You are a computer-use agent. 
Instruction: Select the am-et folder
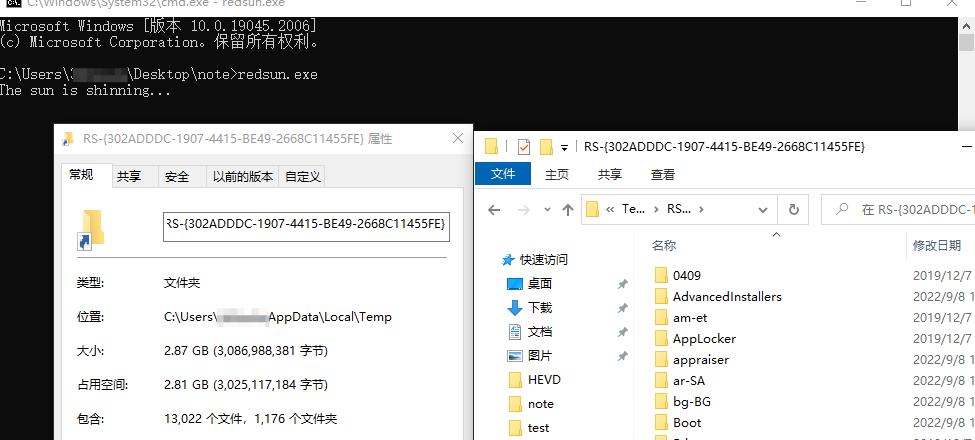coord(690,318)
